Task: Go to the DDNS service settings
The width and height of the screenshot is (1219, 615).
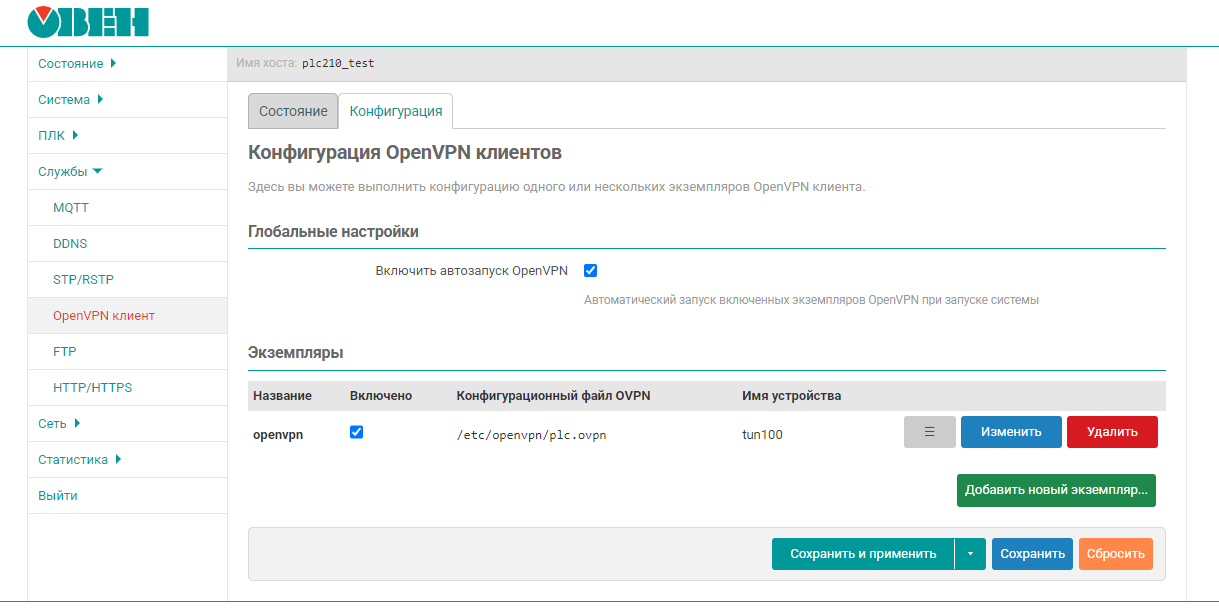Action: (x=70, y=244)
